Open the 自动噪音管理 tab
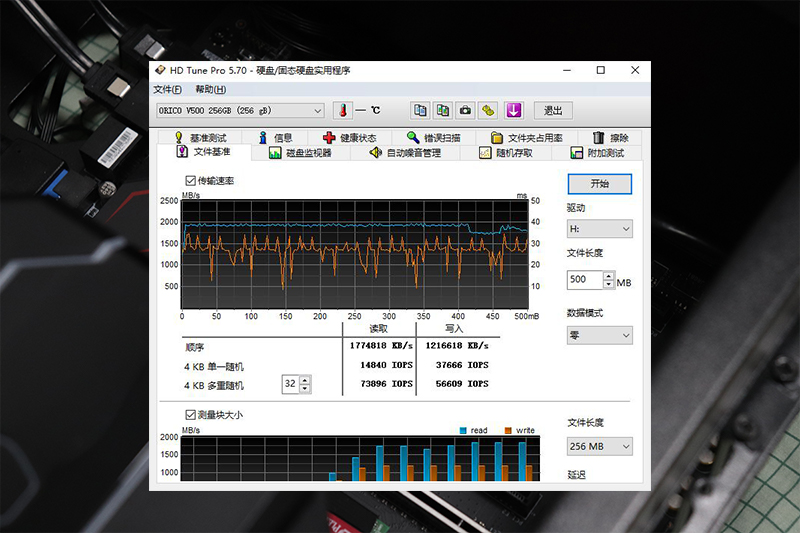Screen dimensions: 800x533 click(406, 153)
